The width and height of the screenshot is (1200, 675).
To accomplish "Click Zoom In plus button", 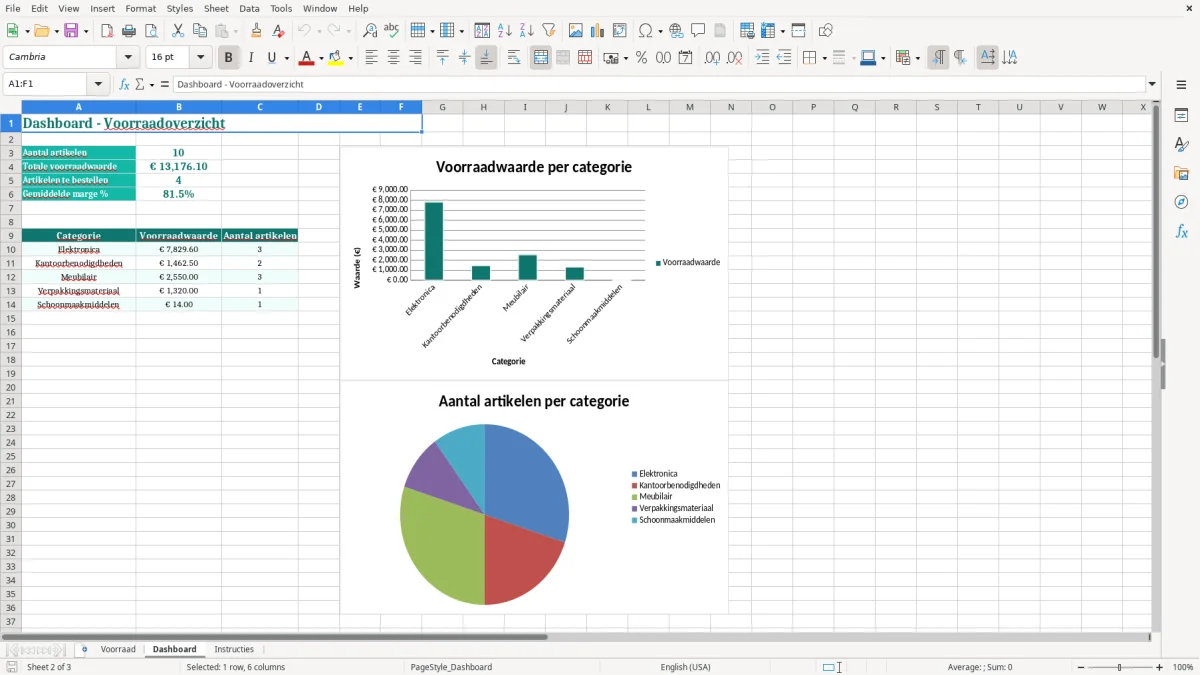I will (x=1159, y=667).
